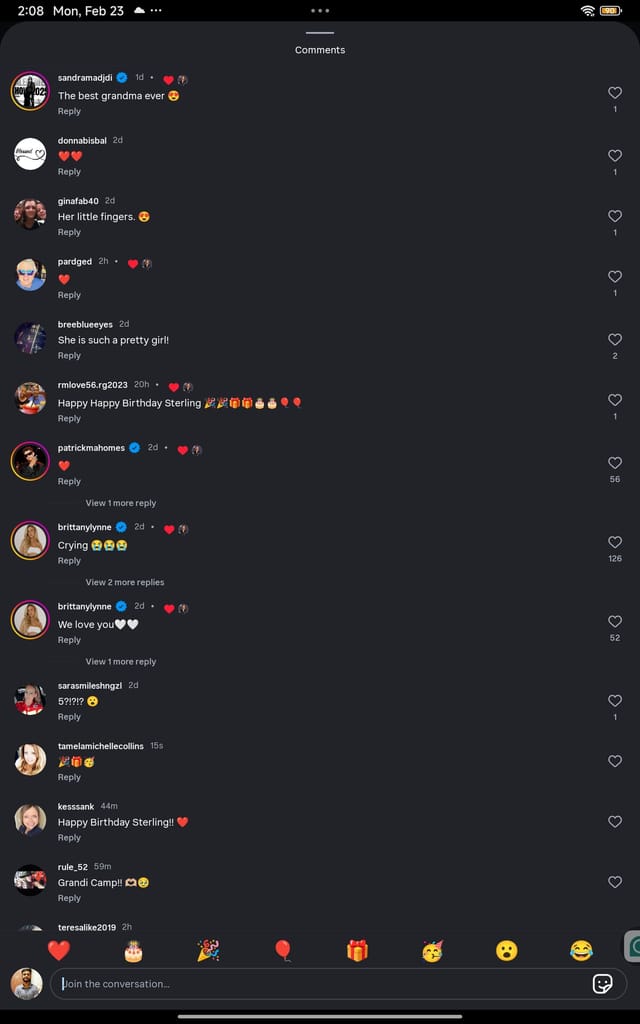Expand 1 more reply under patrickmahomes
The image size is (640, 1024).
(x=121, y=503)
